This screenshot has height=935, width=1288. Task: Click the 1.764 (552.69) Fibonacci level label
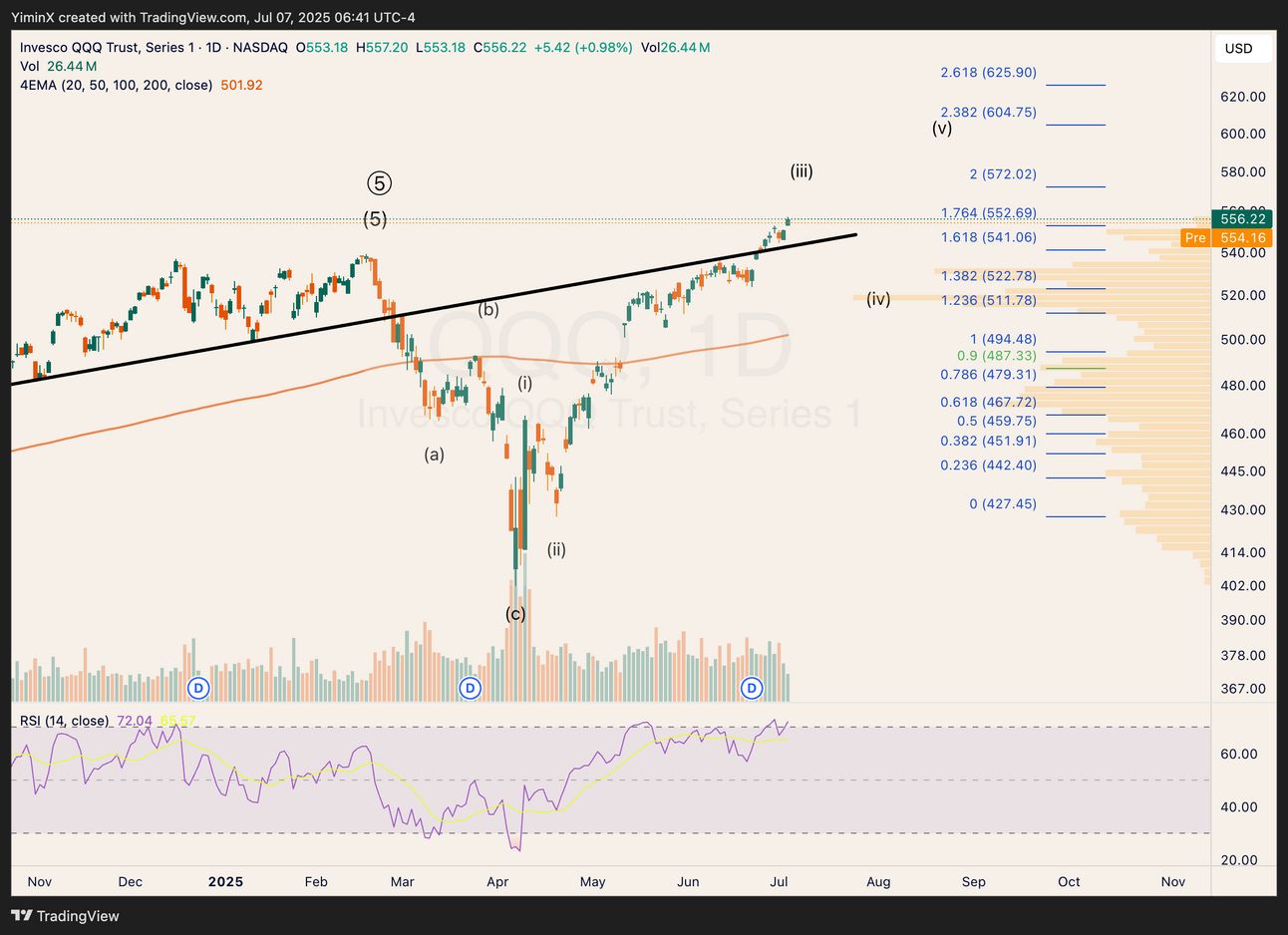[988, 213]
